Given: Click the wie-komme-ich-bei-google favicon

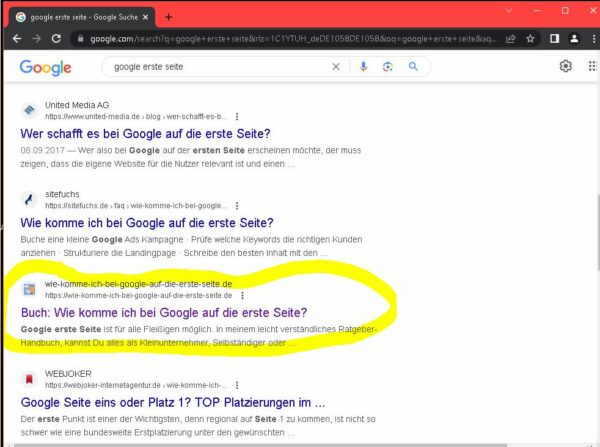Looking at the screenshot, I should (29, 289).
